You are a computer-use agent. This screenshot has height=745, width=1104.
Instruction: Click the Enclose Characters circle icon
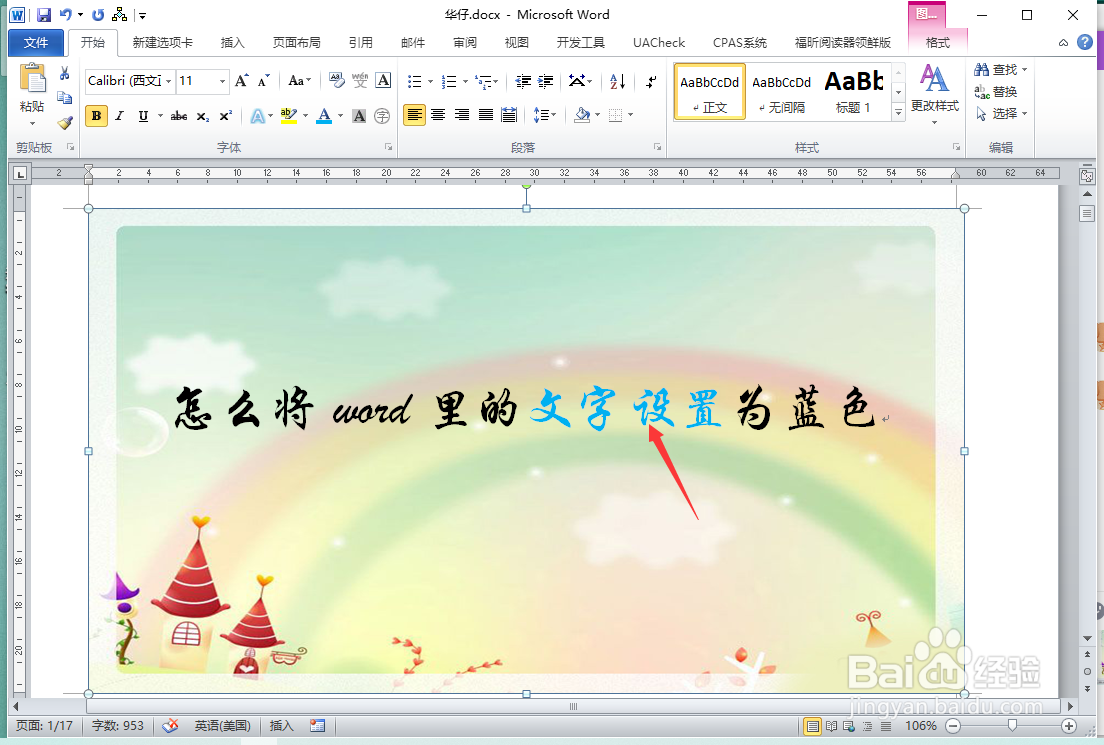(382, 116)
